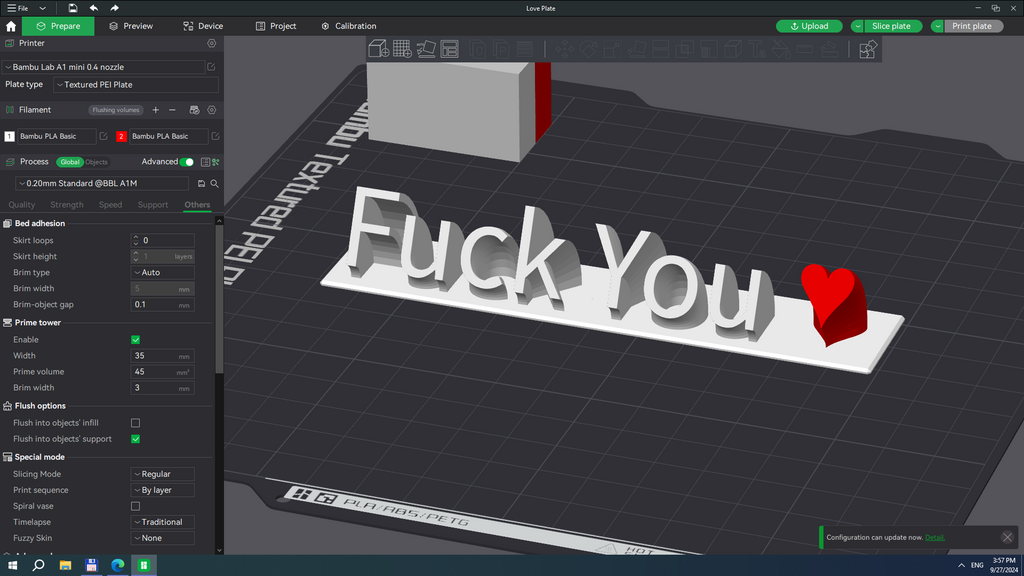Click the Auto orient toolbar icon

426,49
